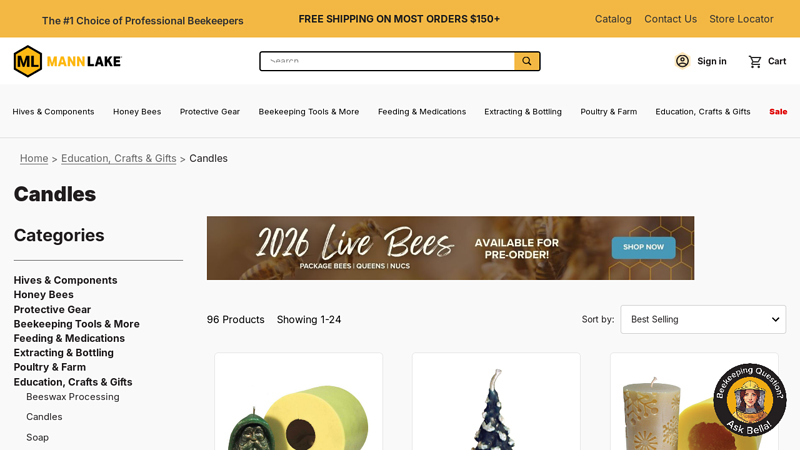
Task: Open the blue Christmas tree candle product
Action: 496,403
